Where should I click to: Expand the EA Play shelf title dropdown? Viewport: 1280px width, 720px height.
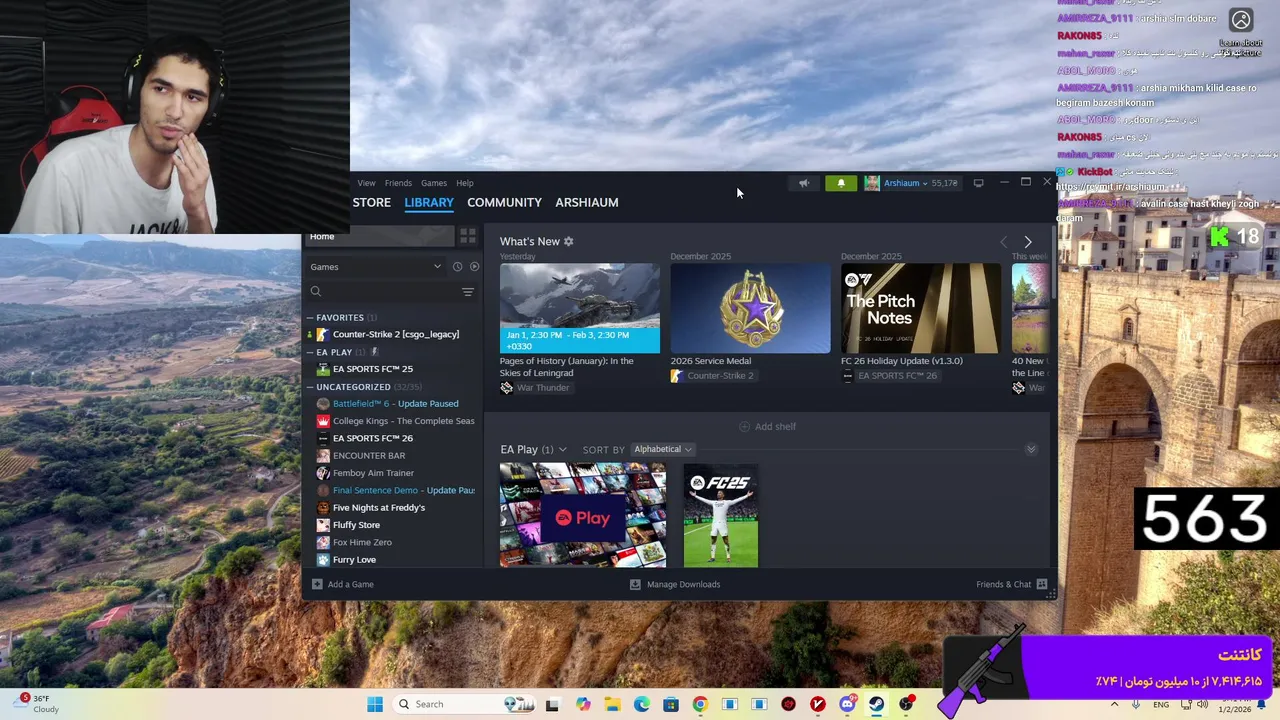[562, 450]
